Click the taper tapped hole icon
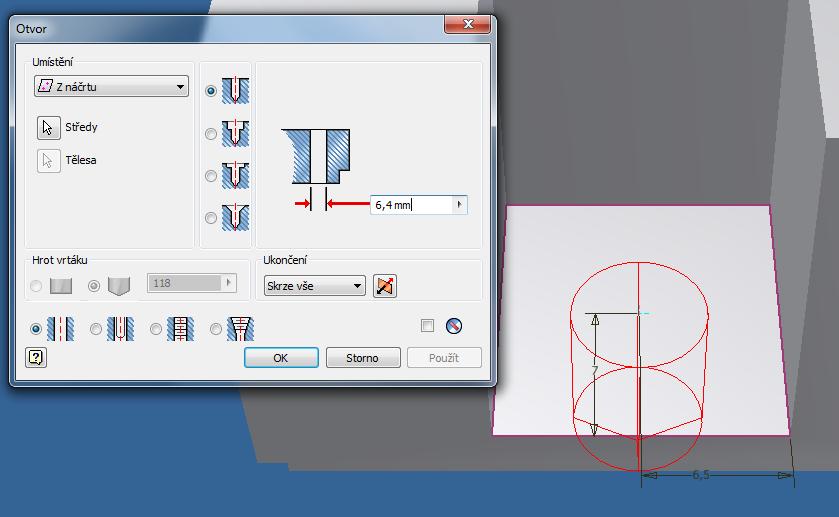This screenshot has height=517, width=839. click(x=240, y=329)
